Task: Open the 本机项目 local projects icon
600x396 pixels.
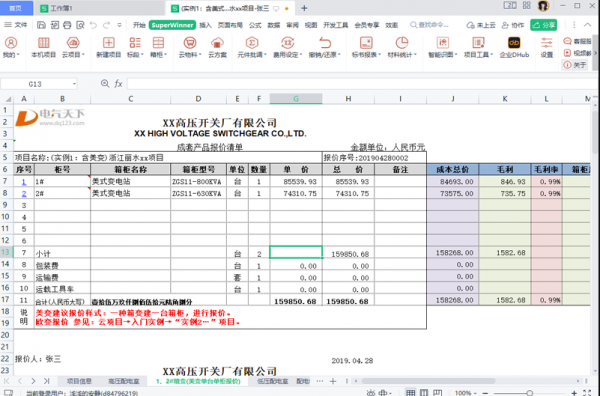Action: click(43, 47)
